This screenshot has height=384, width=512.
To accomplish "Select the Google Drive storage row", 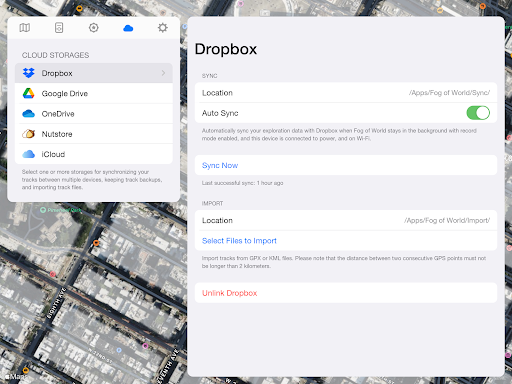I will [94, 93].
